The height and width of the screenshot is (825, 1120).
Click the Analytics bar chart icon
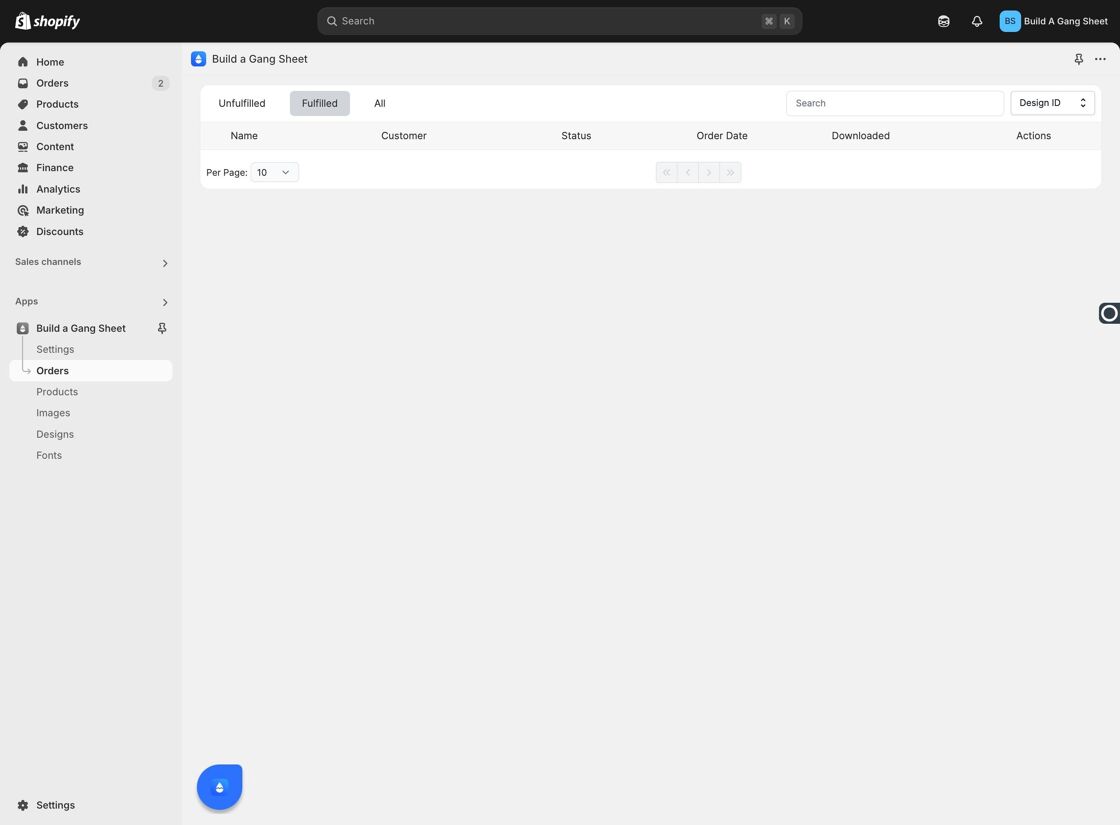pyautogui.click(x=23, y=189)
